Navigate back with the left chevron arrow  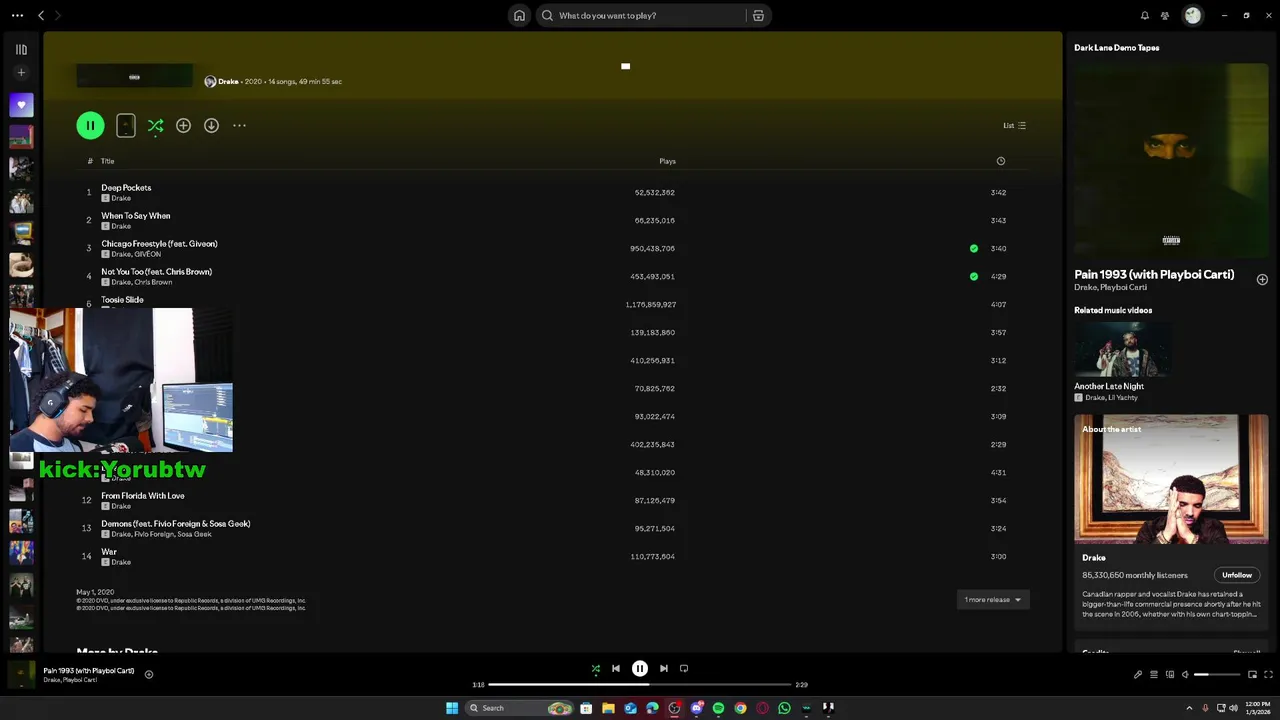click(x=41, y=15)
